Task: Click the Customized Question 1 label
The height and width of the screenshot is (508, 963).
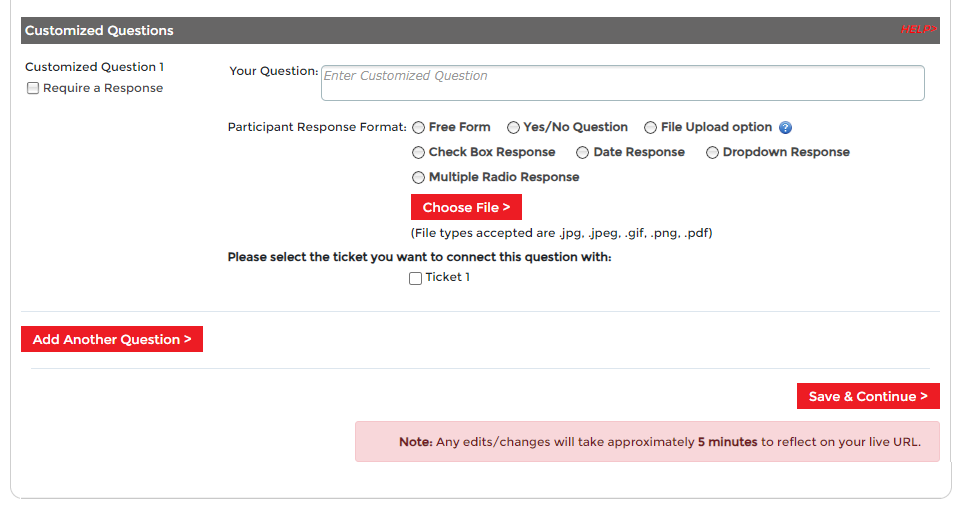Action: tap(94, 67)
